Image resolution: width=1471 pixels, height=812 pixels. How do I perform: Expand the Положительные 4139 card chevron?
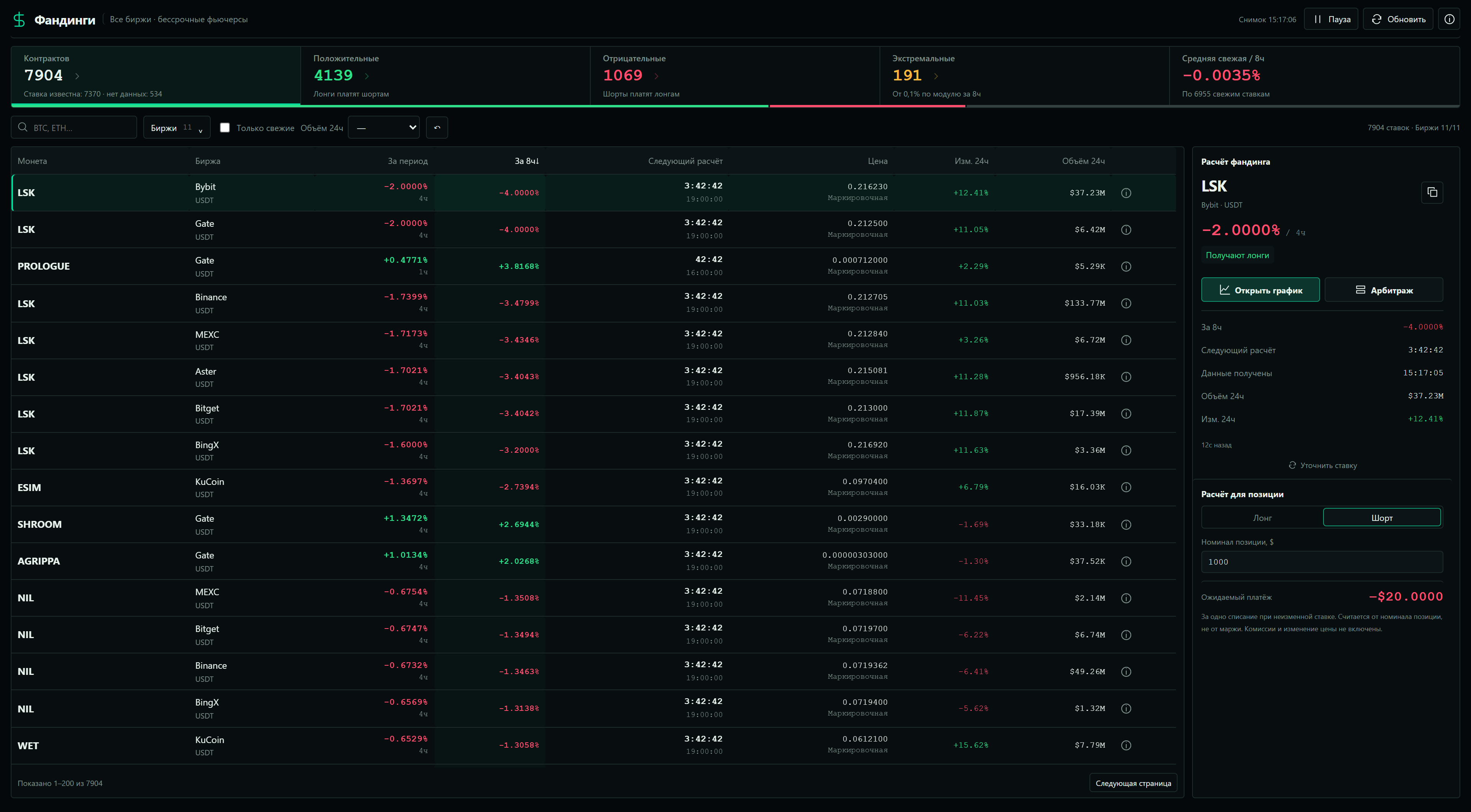(x=367, y=76)
